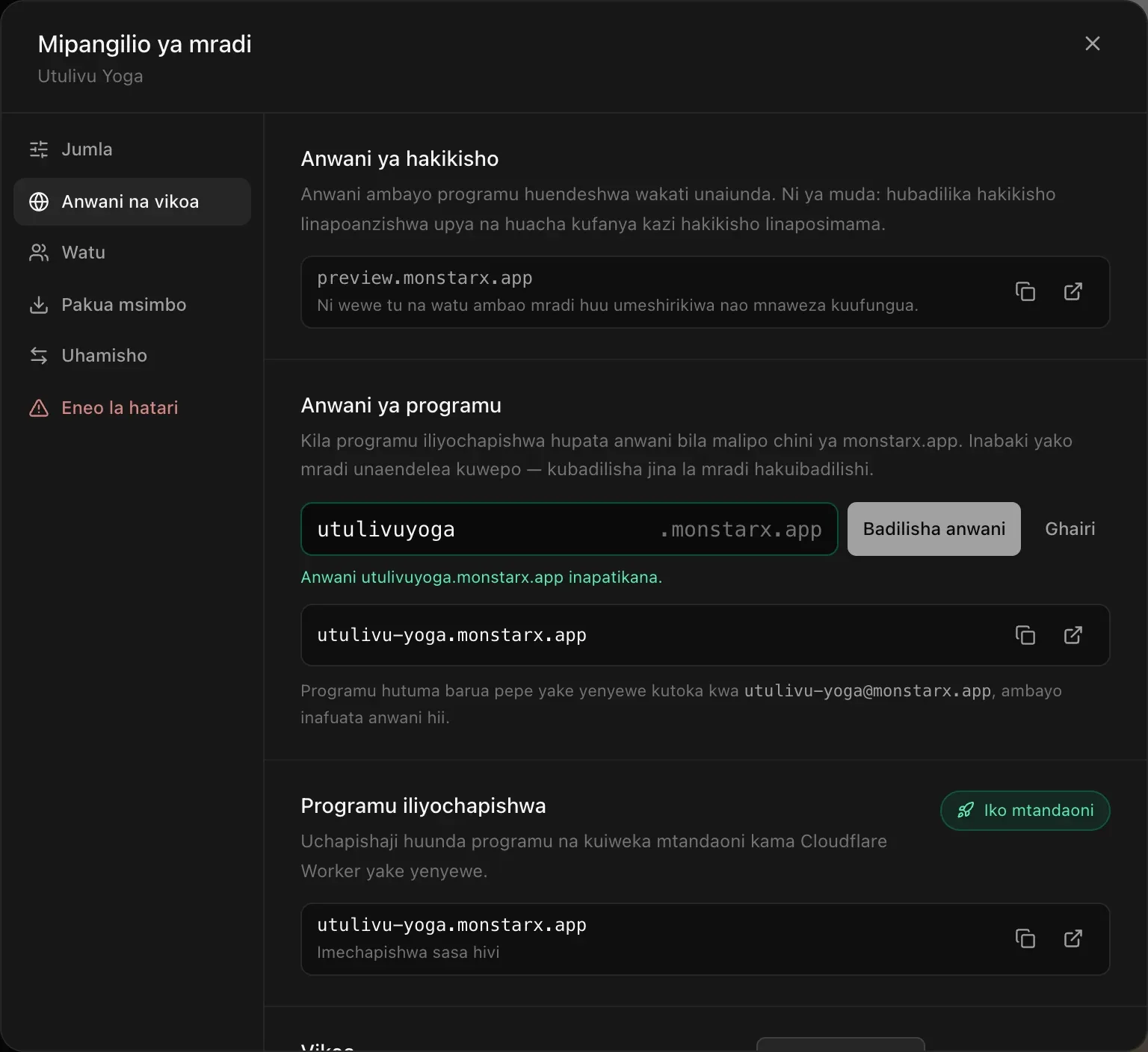
Task: Open preview.monstarx.app in a new tab
Action: point(1073,291)
